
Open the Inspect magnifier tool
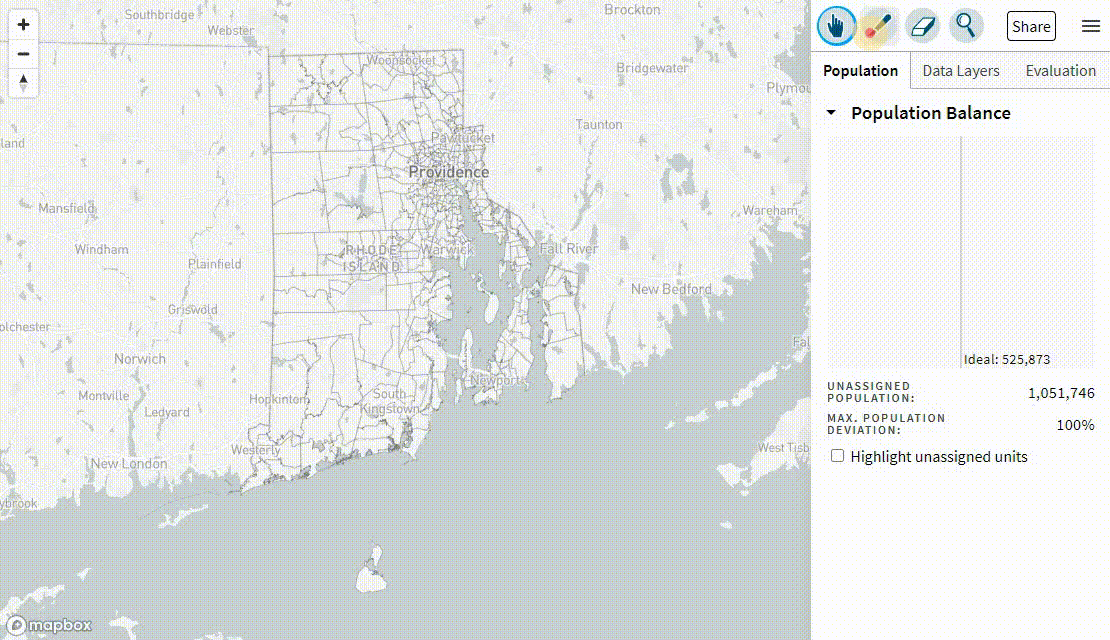click(965, 26)
